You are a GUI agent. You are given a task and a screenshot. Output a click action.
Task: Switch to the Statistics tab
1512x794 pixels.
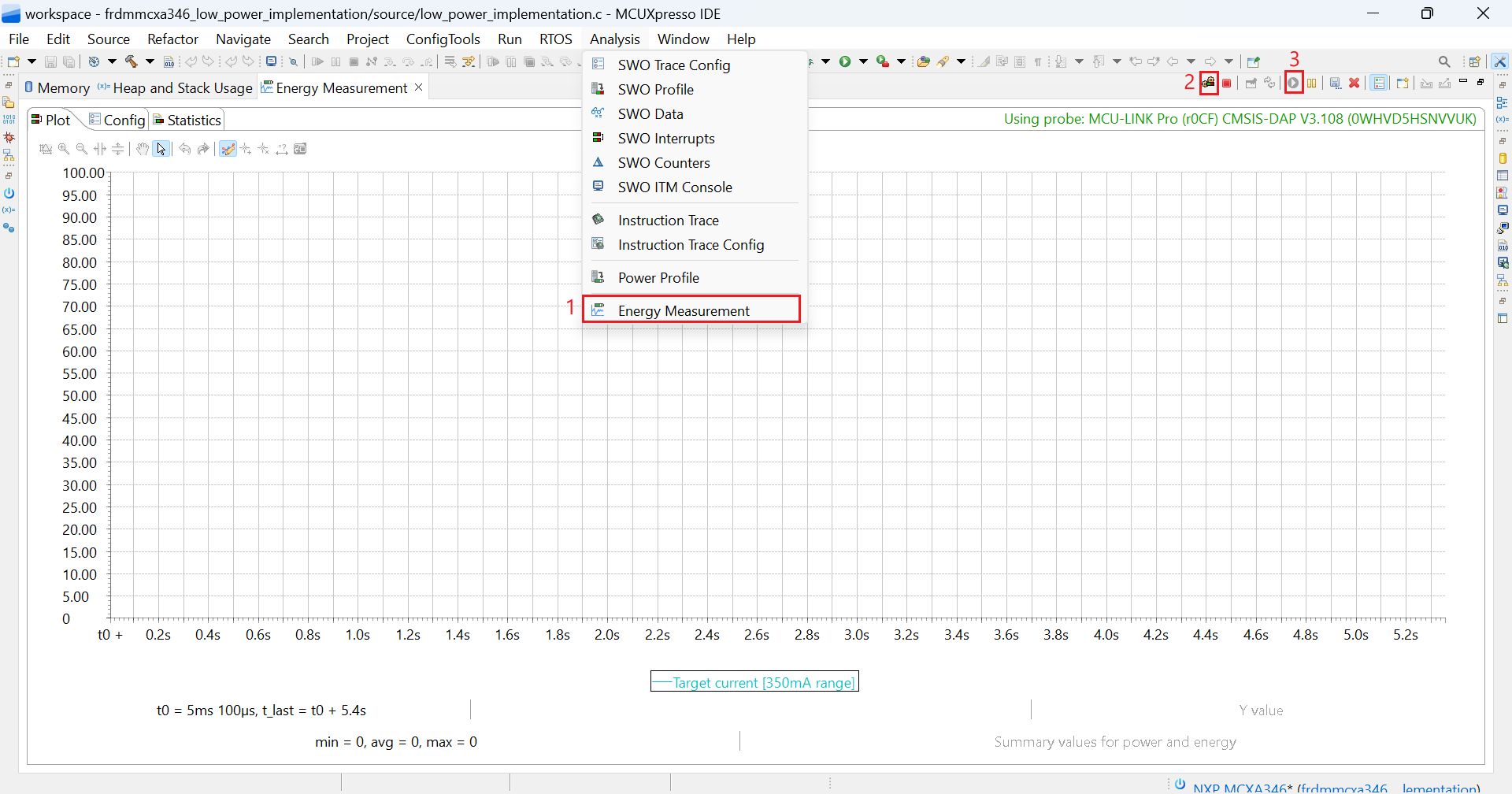[x=188, y=120]
